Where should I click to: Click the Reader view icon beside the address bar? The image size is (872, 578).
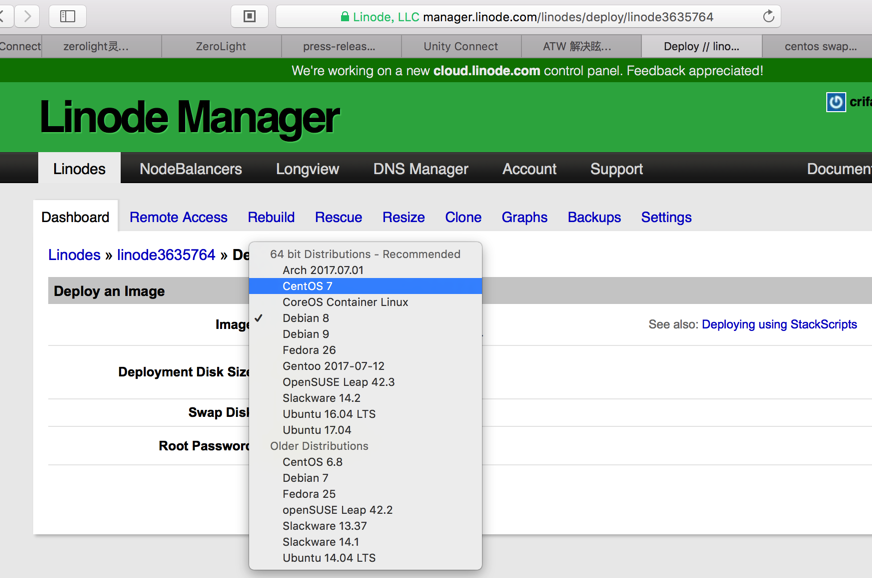(250, 16)
